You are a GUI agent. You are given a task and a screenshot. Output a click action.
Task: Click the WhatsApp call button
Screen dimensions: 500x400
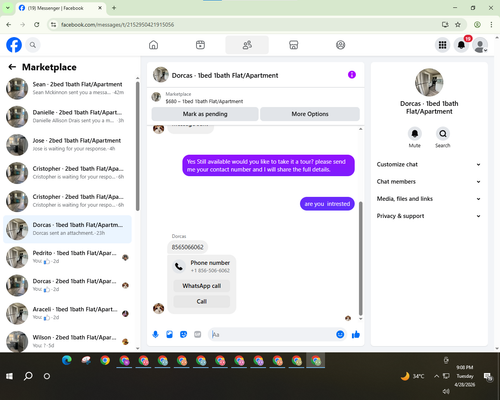coord(202,286)
